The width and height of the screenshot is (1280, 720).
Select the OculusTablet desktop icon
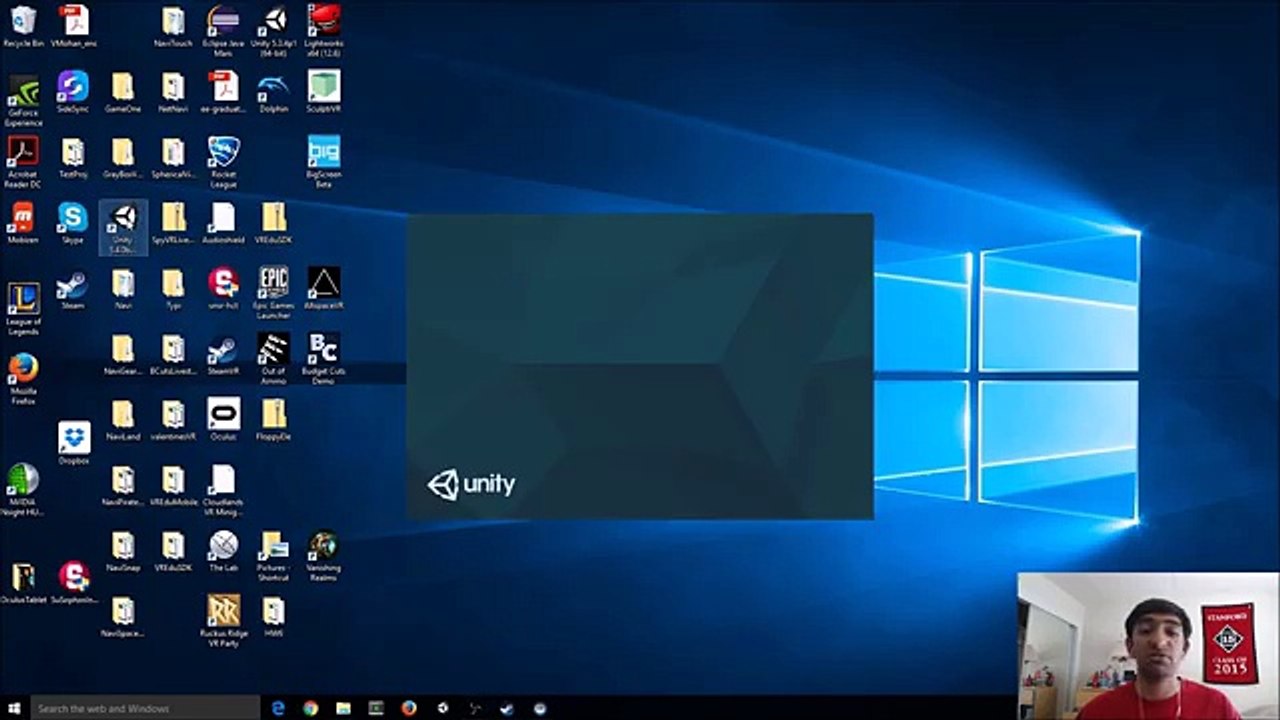[23, 583]
